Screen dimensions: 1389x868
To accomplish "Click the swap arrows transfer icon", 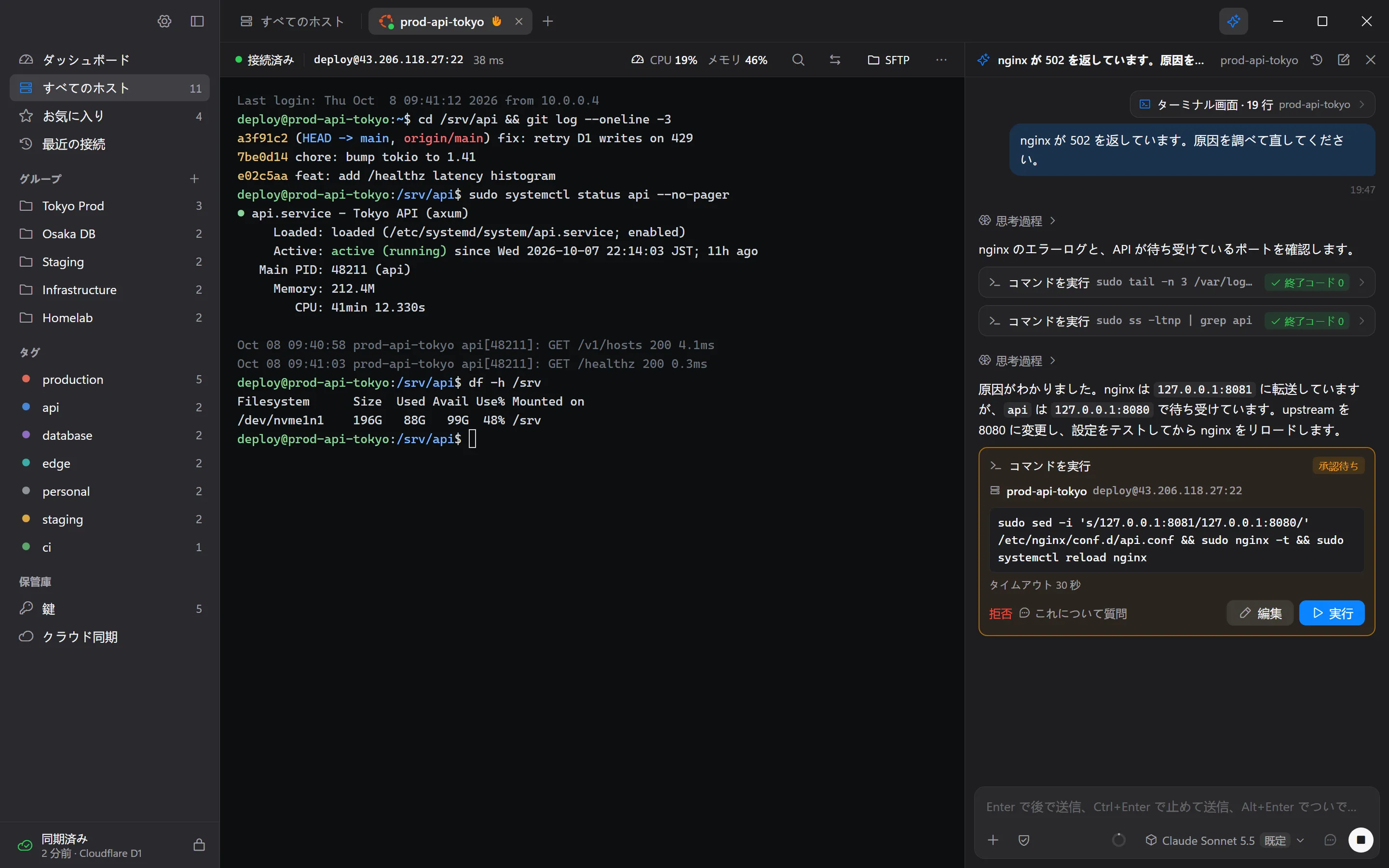I will [834, 60].
